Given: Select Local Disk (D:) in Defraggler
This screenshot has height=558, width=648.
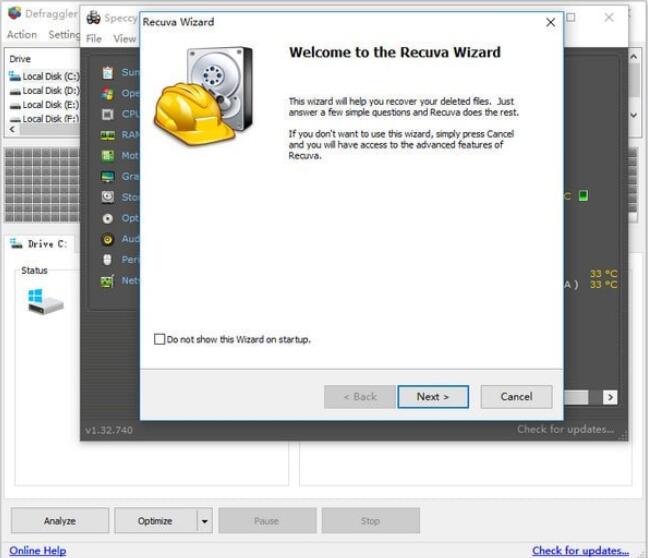Looking at the screenshot, I should (x=44, y=91).
